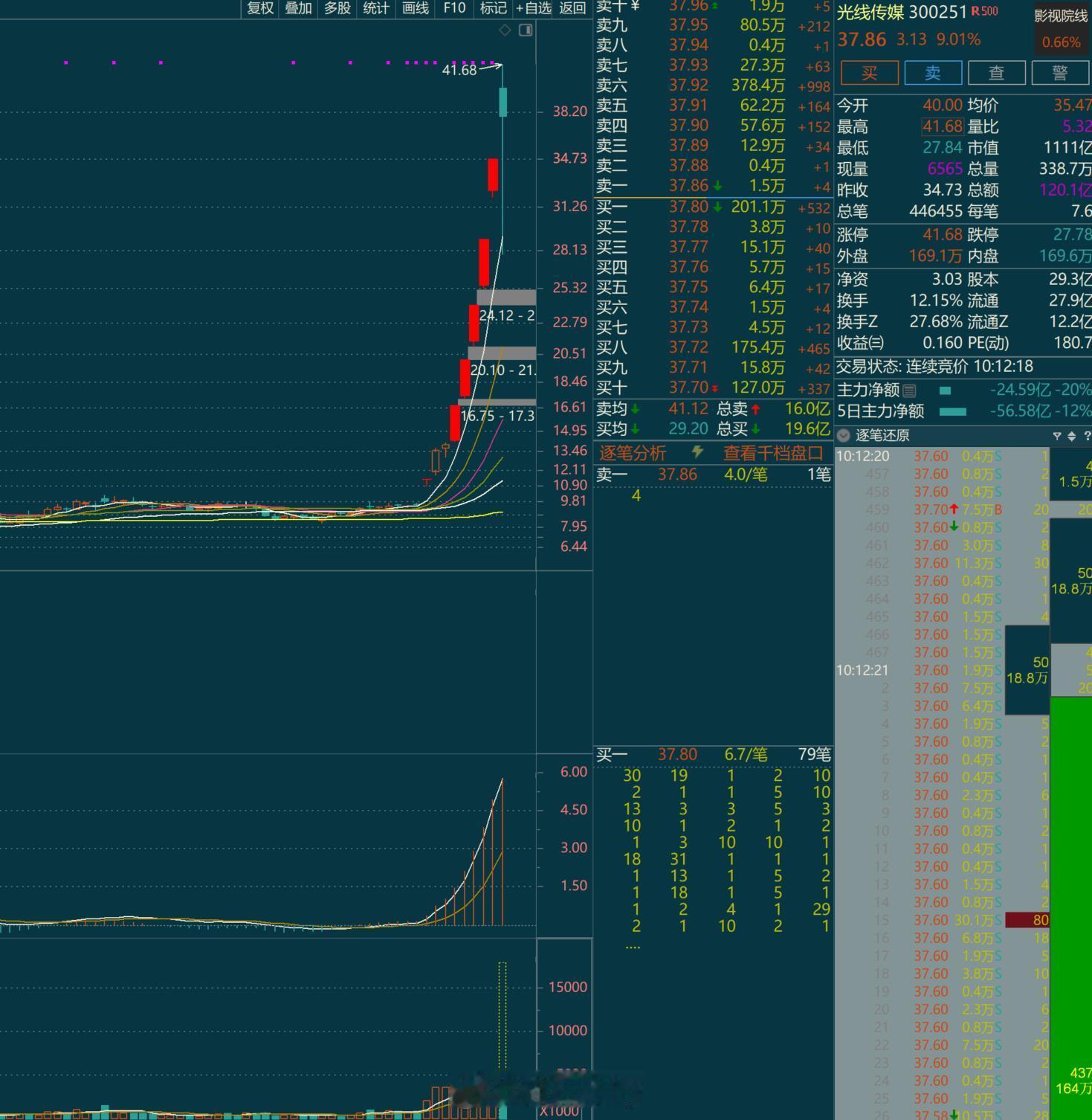Click the 查 query button

(x=997, y=73)
